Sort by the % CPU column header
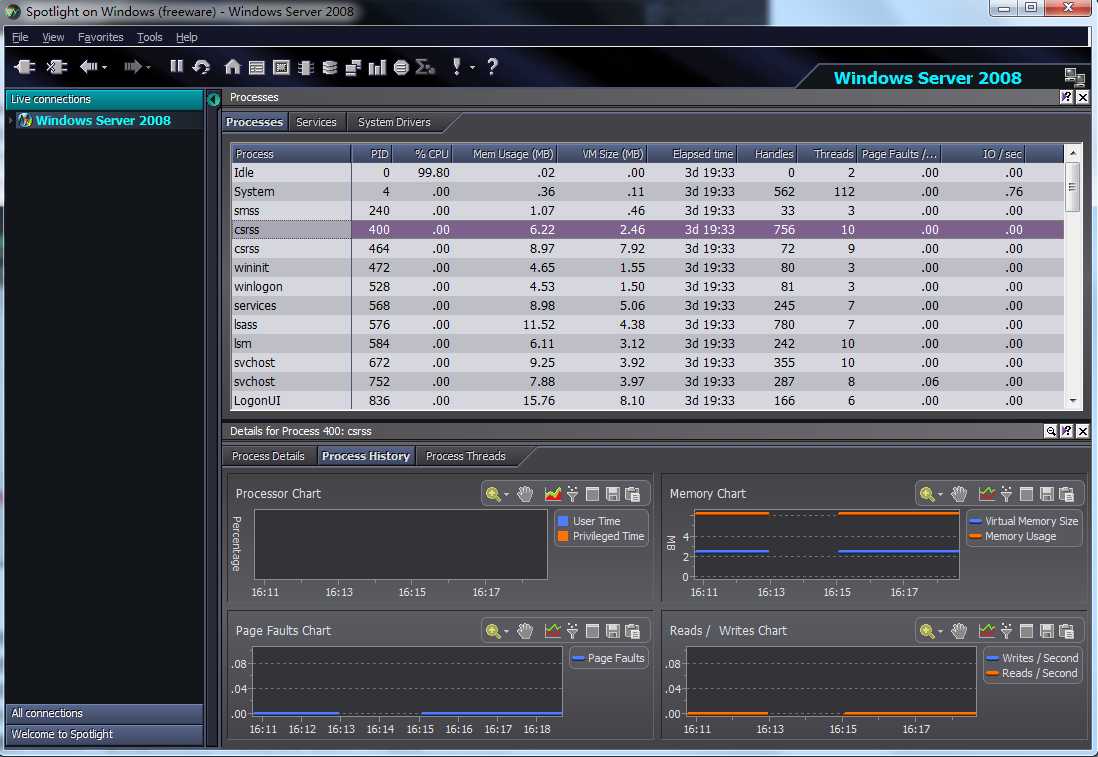The width and height of the screenshot is (1098, 757). [x=424, y=154]
